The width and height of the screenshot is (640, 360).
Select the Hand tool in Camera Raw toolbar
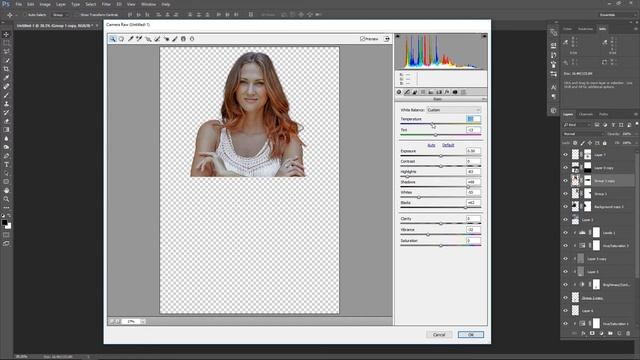click(x=121, y=39)
